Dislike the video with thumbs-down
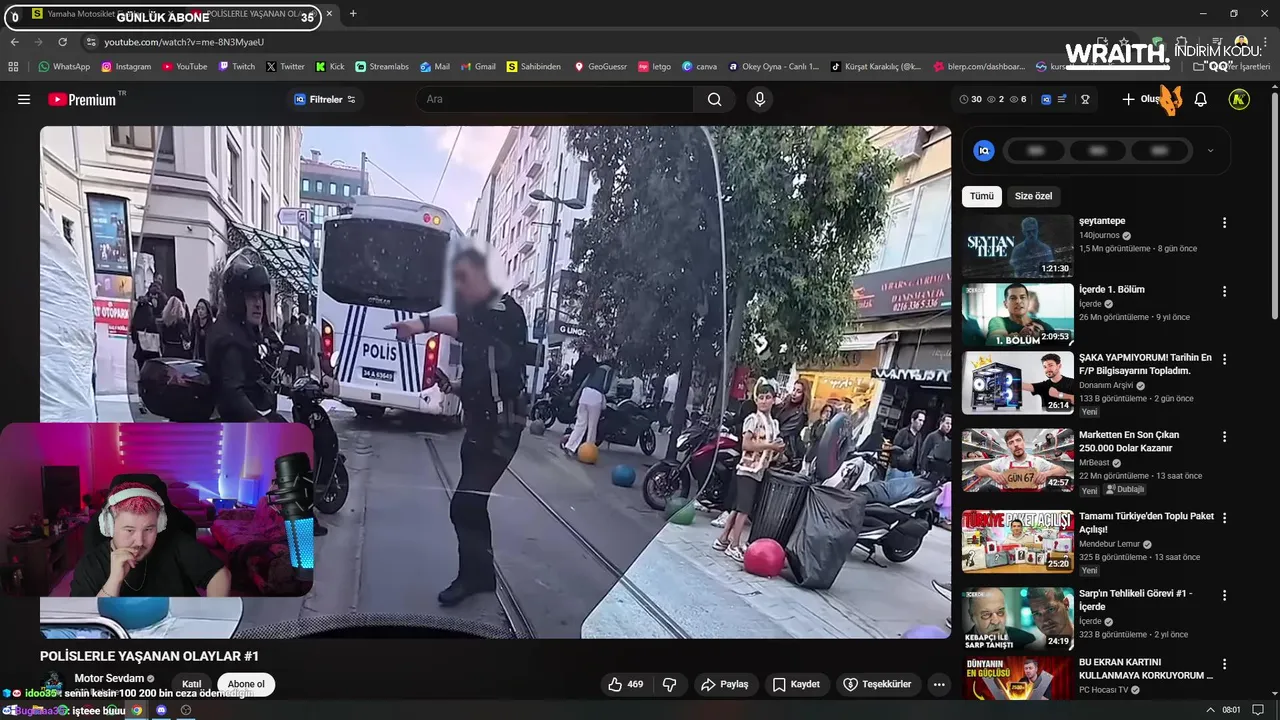This screenshot has width=1280, height=720. coord(670,684)
